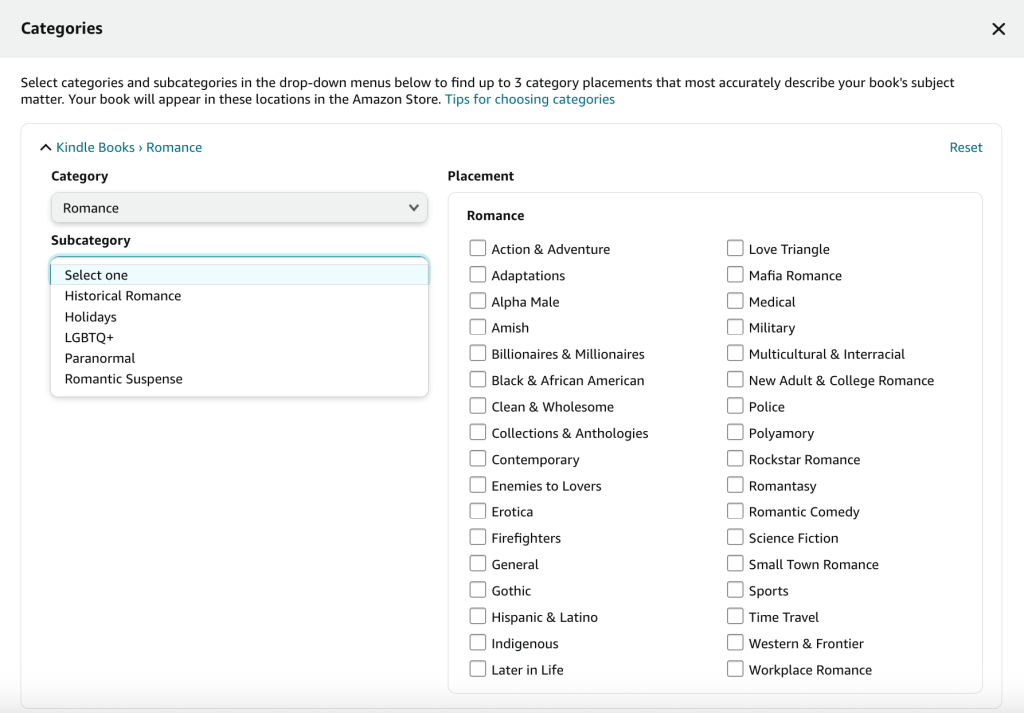Enable the Later in Life checkbox
1024x713 pixels.
point(478,669)
